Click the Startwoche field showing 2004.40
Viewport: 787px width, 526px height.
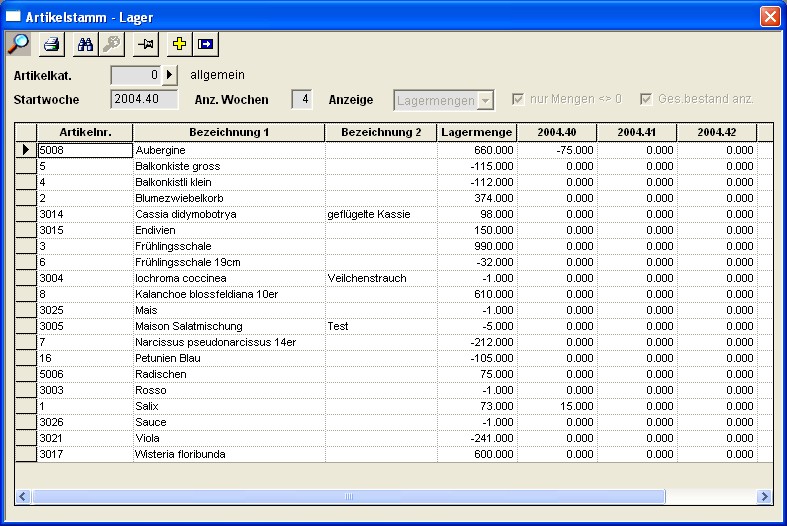(x=144, y=99)
